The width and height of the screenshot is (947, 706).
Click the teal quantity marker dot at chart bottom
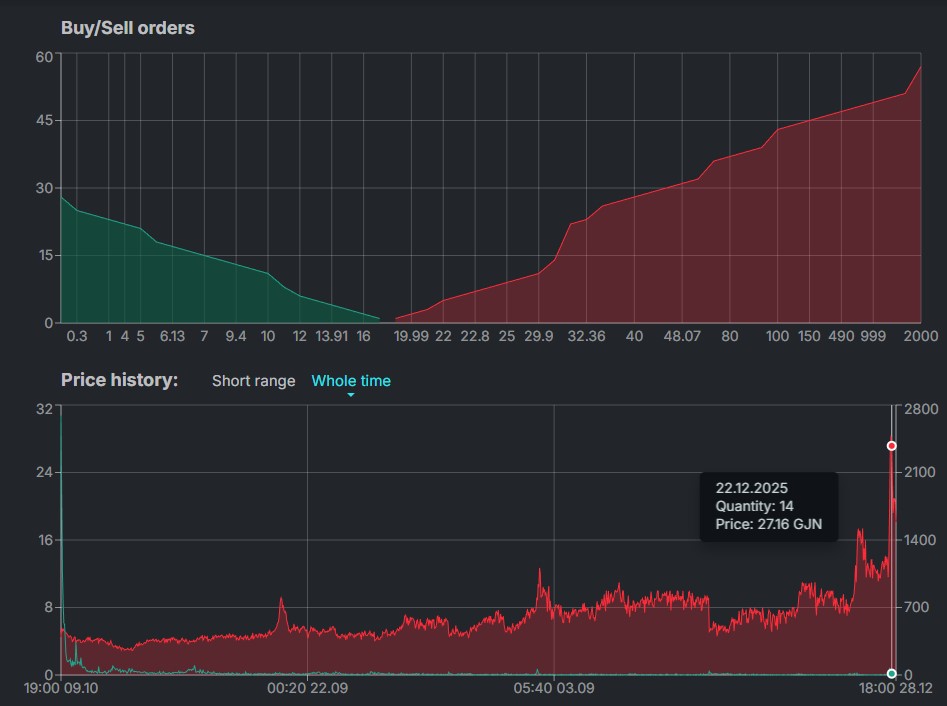(x=891, y=673)
